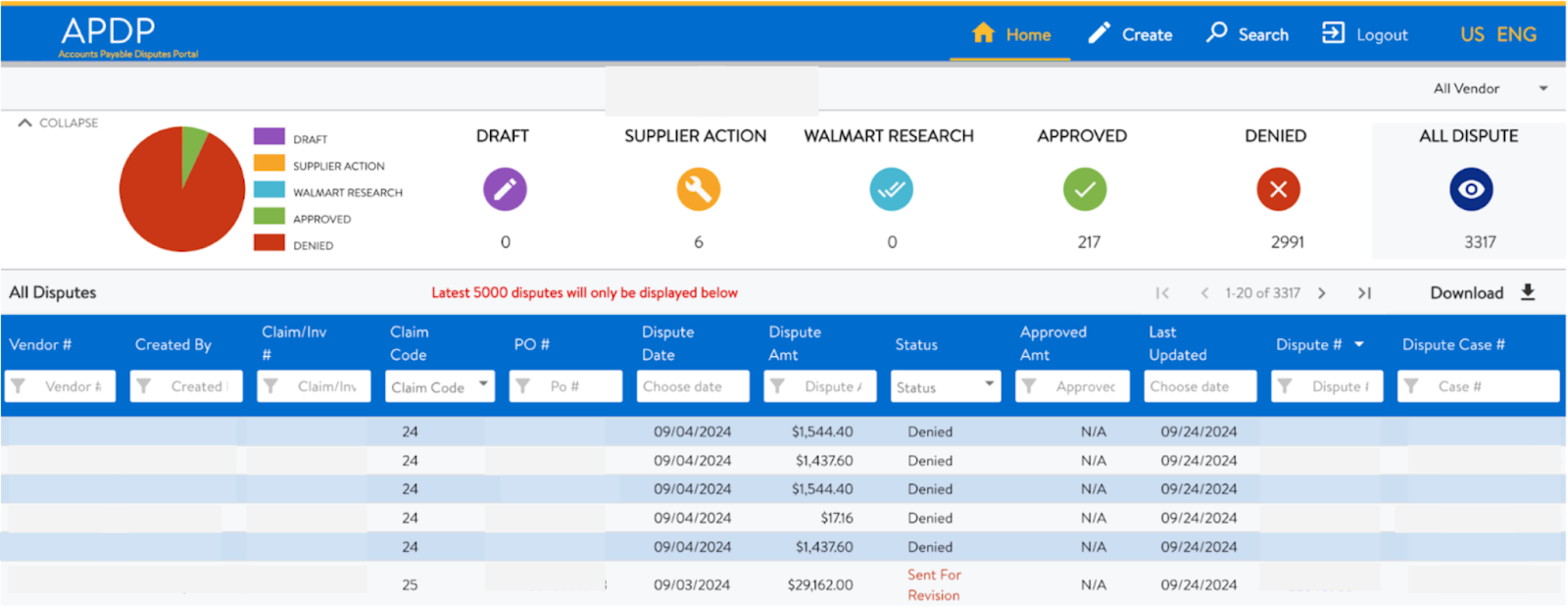Click the Dispute # filter field

[1327, 386]
